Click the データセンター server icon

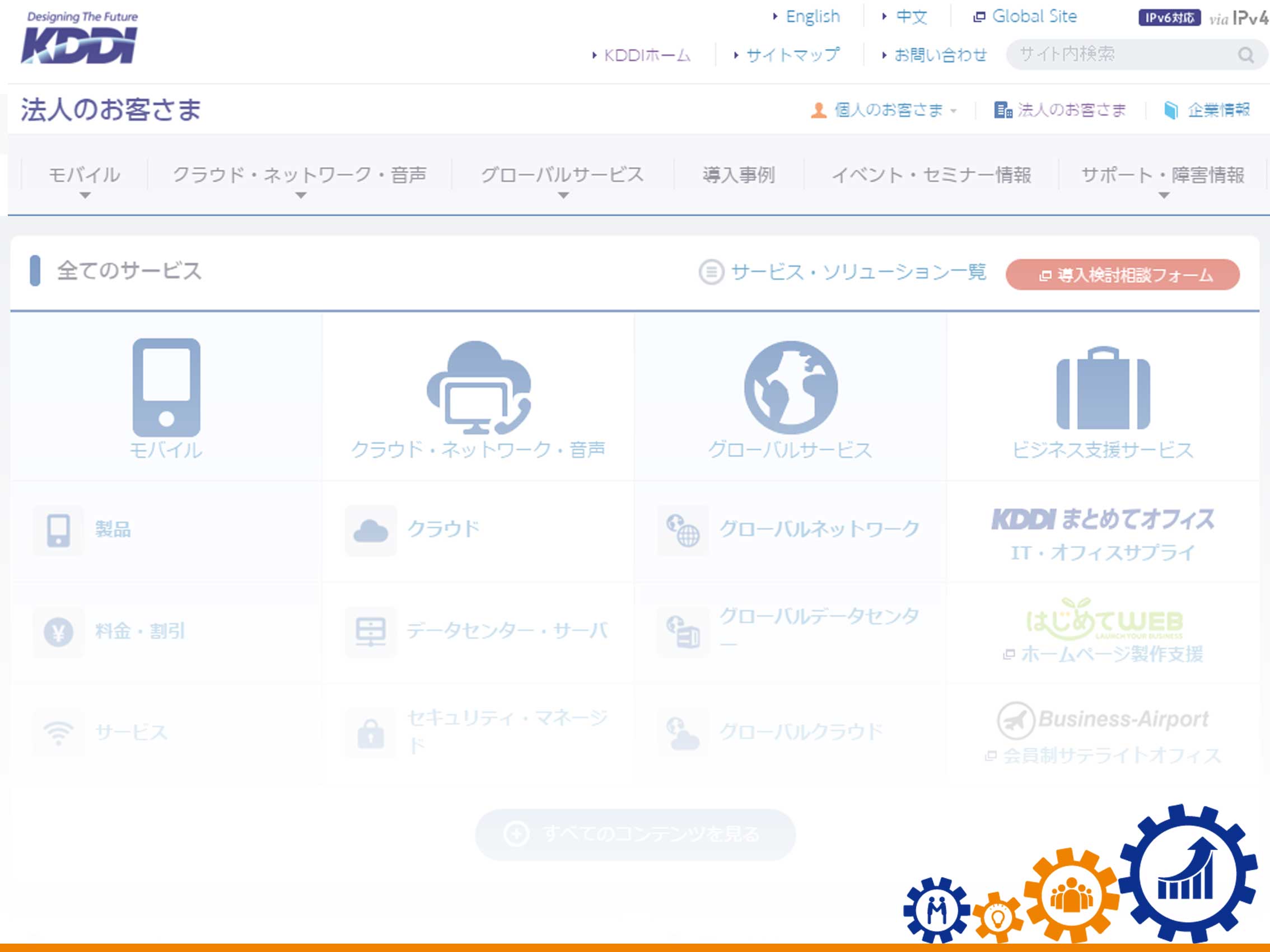(x=371, y=632)
